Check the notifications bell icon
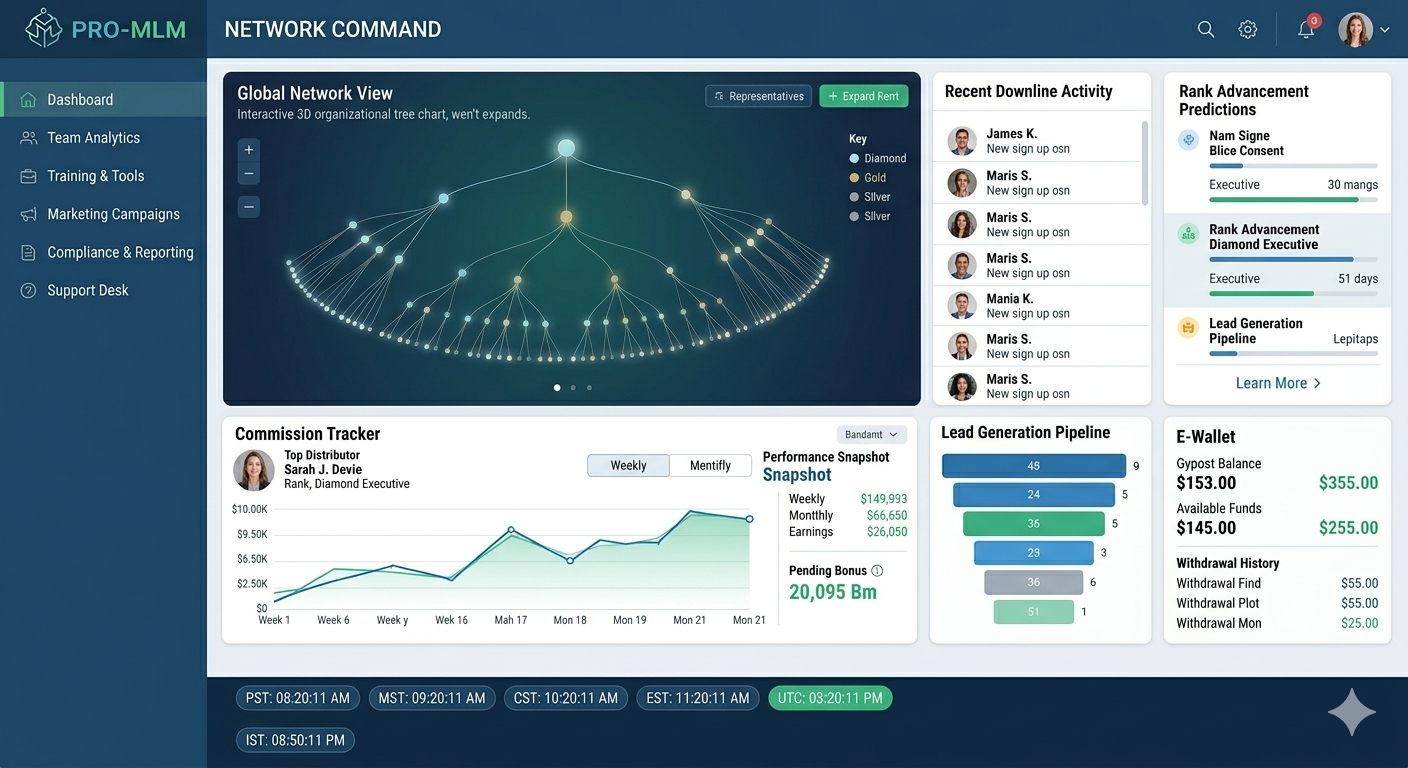The height and width of the screenshot is (768, 1408). (1306, 29)
